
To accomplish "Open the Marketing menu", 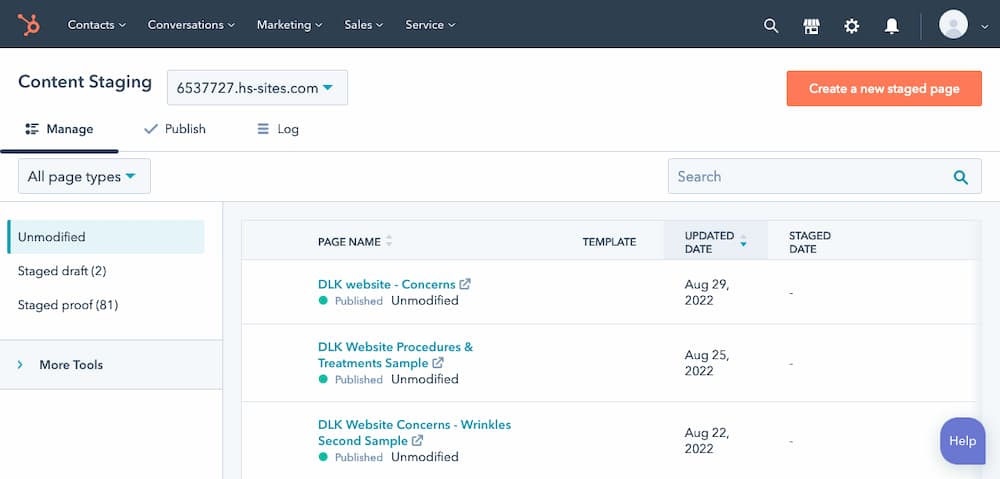I will [x=290, y=25].
